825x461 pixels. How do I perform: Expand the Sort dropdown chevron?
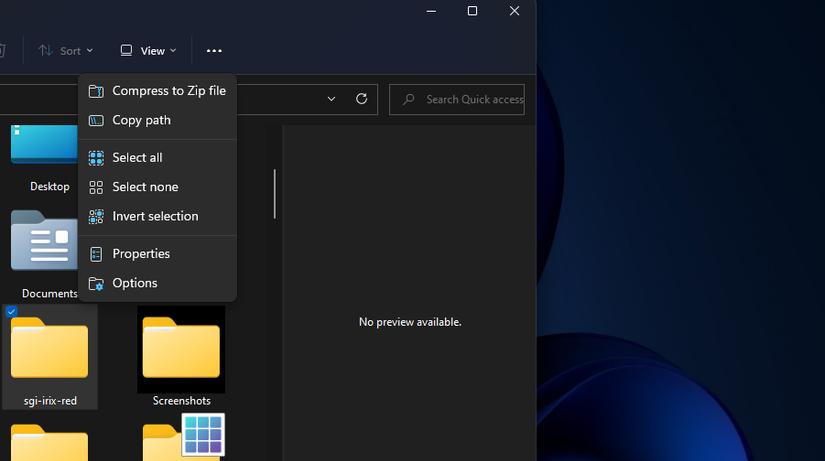[x=90, y=51]
